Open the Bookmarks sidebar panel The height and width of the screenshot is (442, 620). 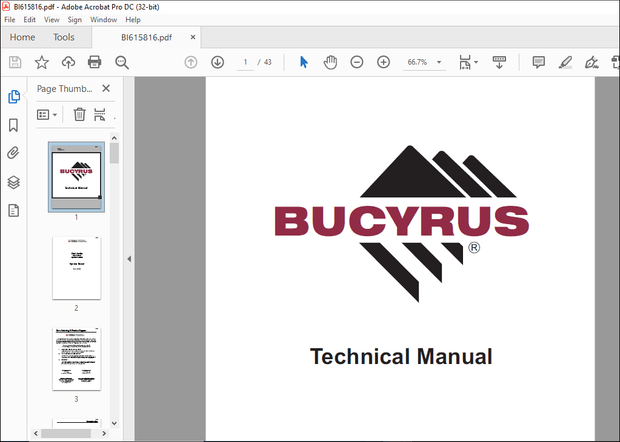13,125
